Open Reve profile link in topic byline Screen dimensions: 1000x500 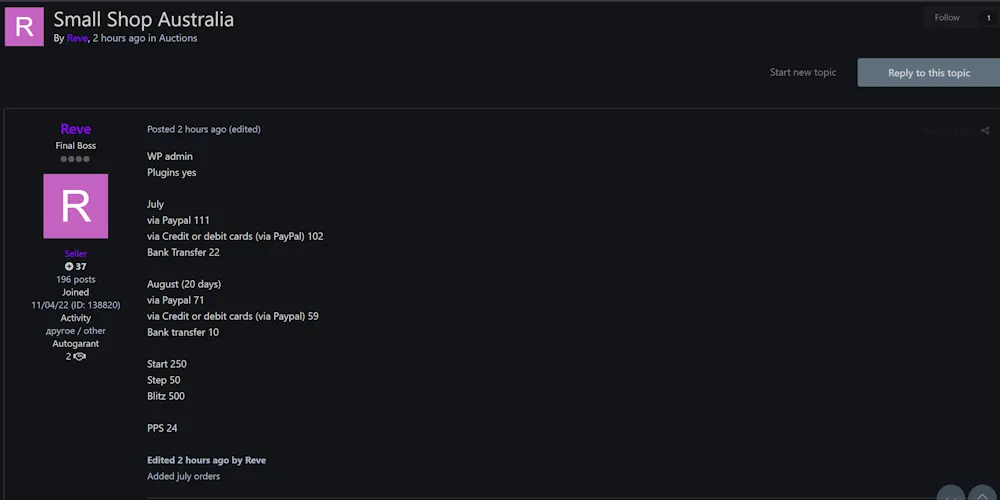click(77, 38)
